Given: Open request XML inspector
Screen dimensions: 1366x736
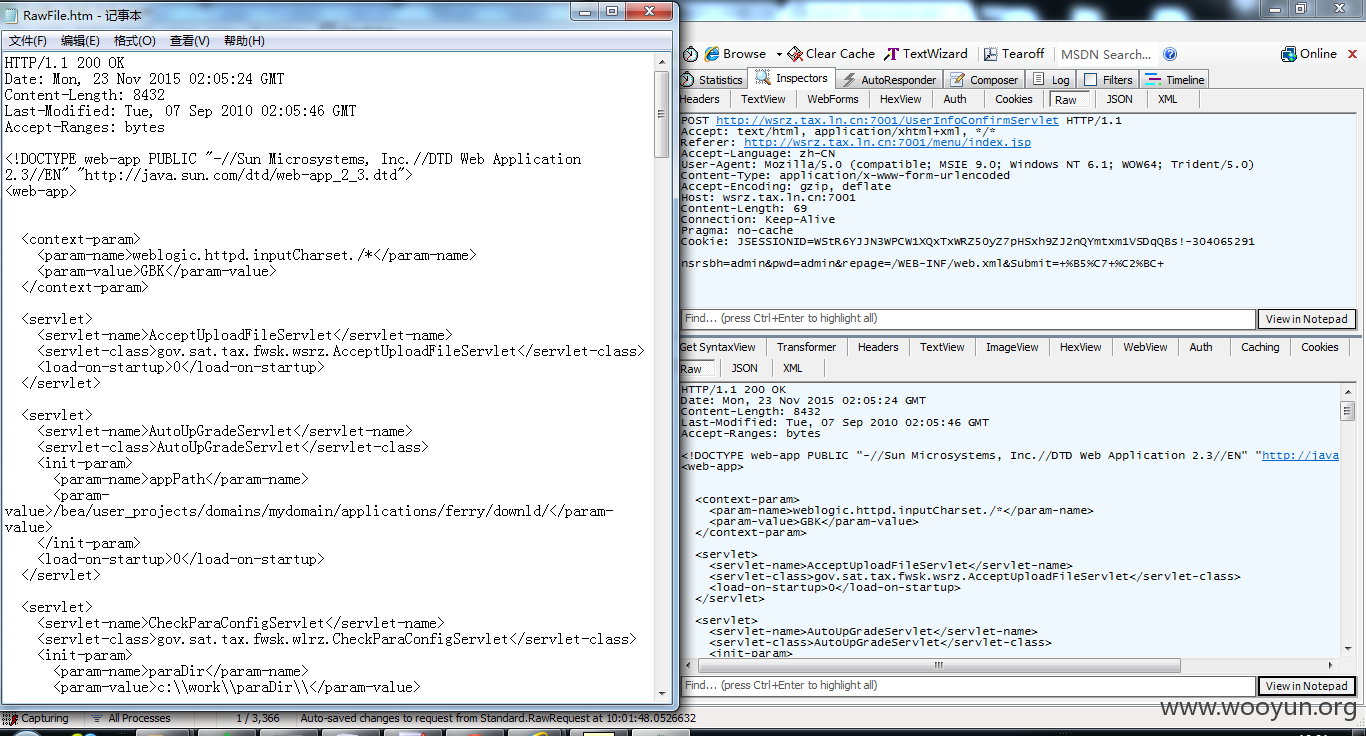Looking at the screenshot, I should pos(1167,99).
